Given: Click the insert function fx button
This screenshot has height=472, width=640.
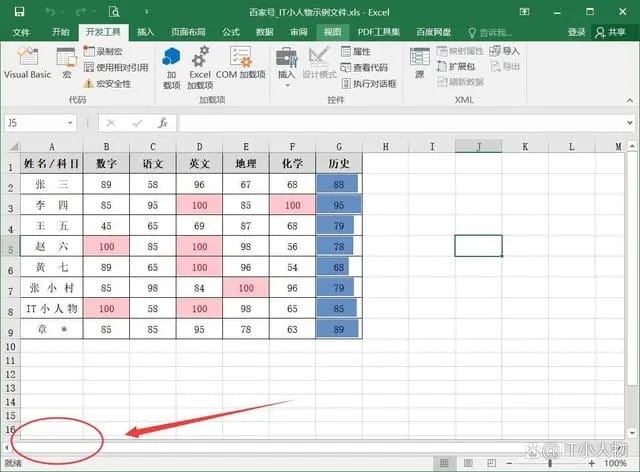Looking at the screenshot, I should pyautogui.click(x=163, y=123).
